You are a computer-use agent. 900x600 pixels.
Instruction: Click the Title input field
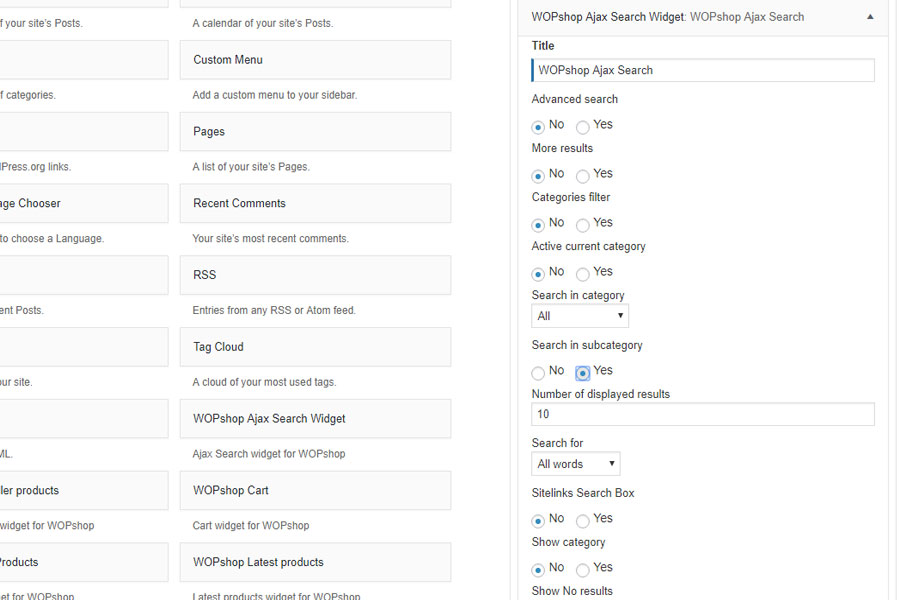[703, 70]
